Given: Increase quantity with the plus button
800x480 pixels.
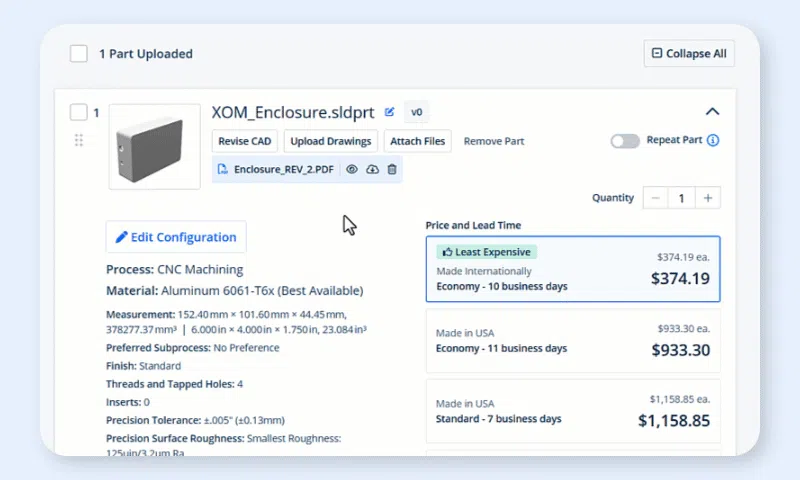Looking at the screenshot, I should tap(708, 198).
